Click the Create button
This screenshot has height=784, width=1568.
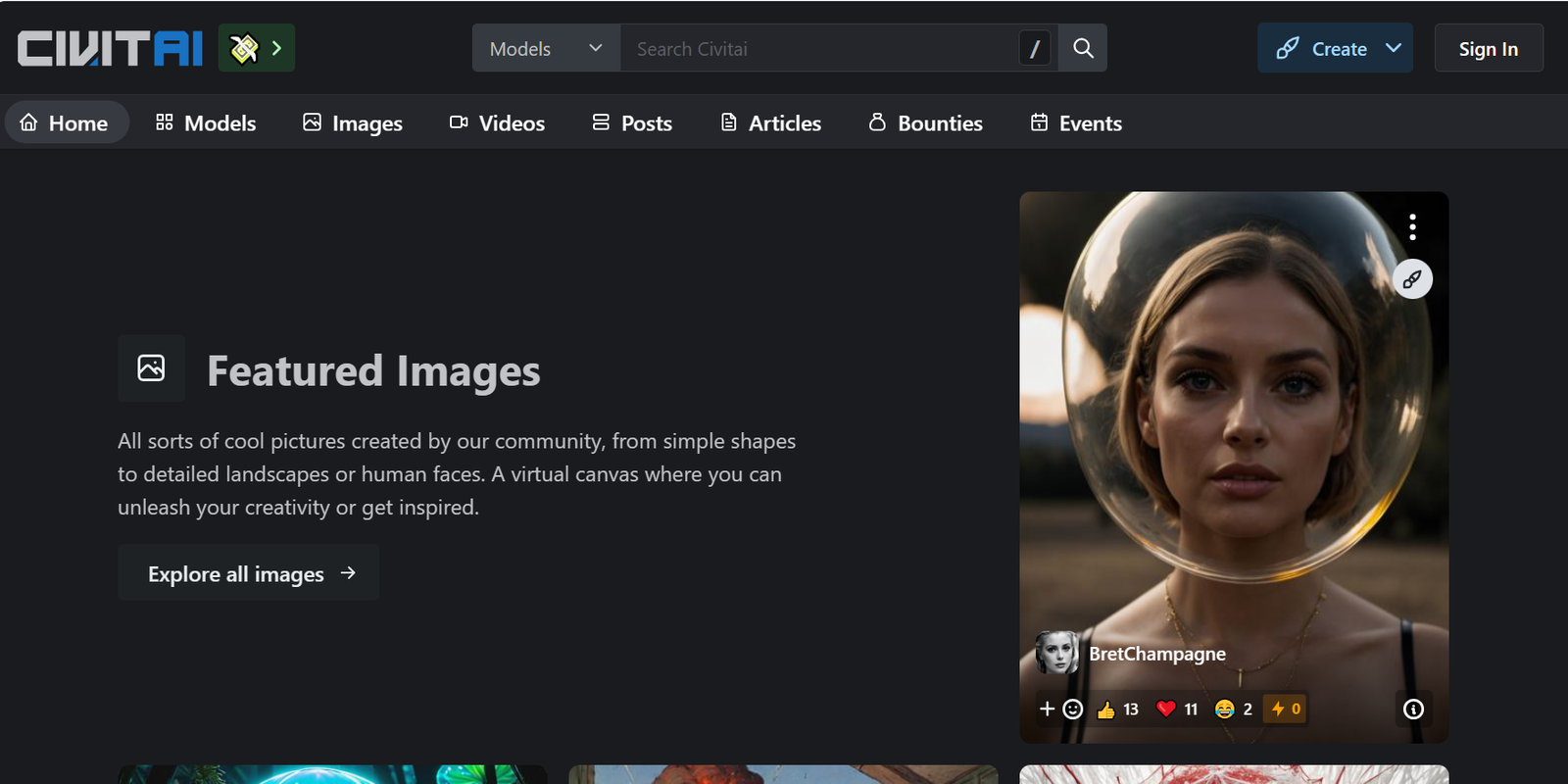1322,48
